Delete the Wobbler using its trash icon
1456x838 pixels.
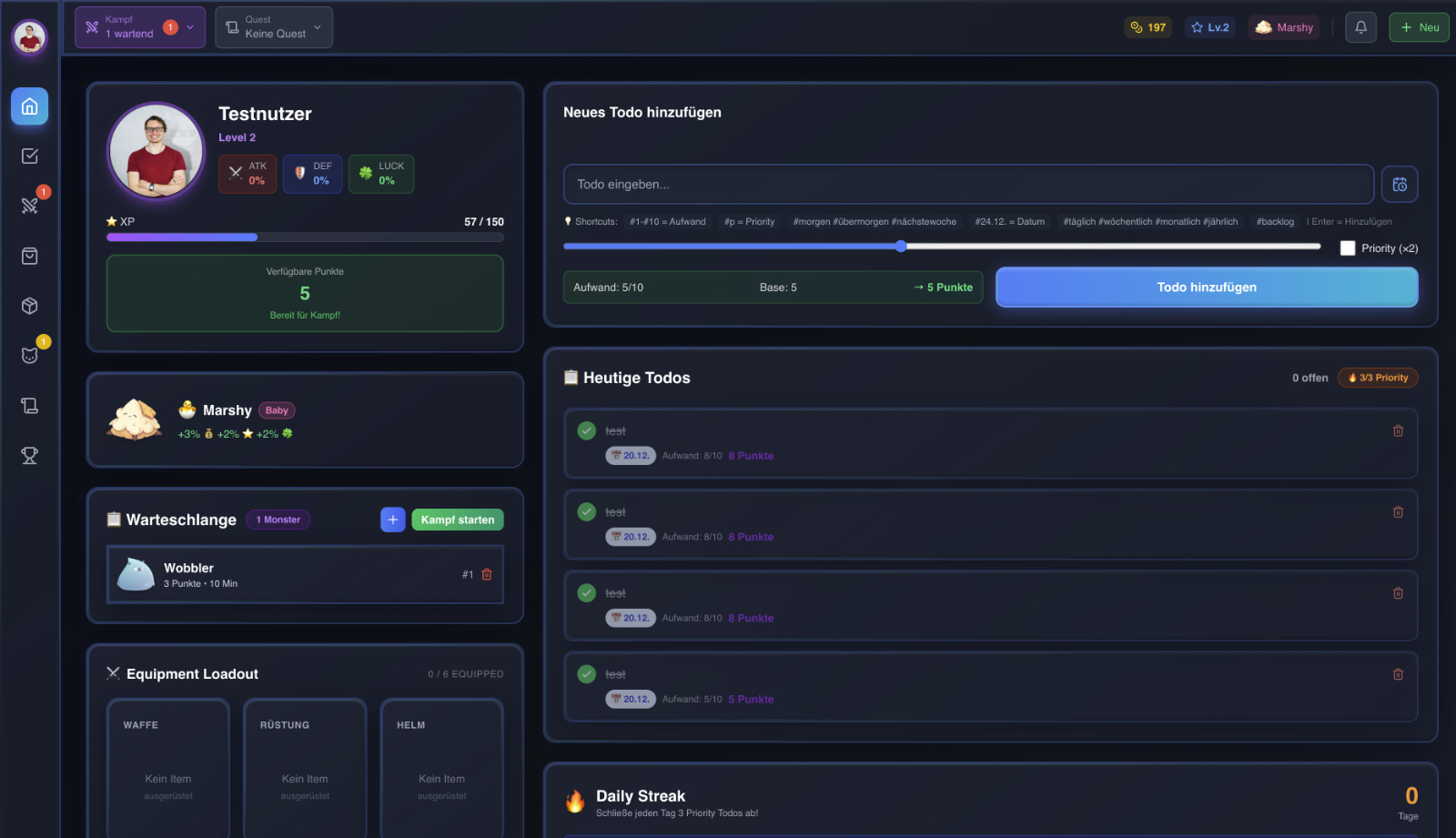487,574
